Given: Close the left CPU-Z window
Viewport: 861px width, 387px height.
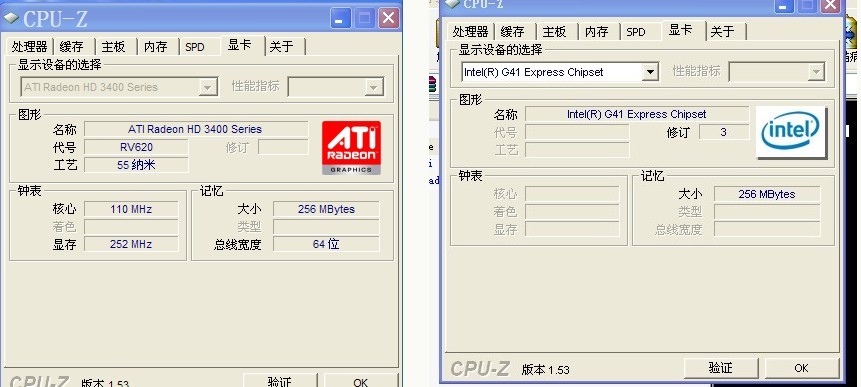Looking at the screenshot, I should (x=389, y=19).
